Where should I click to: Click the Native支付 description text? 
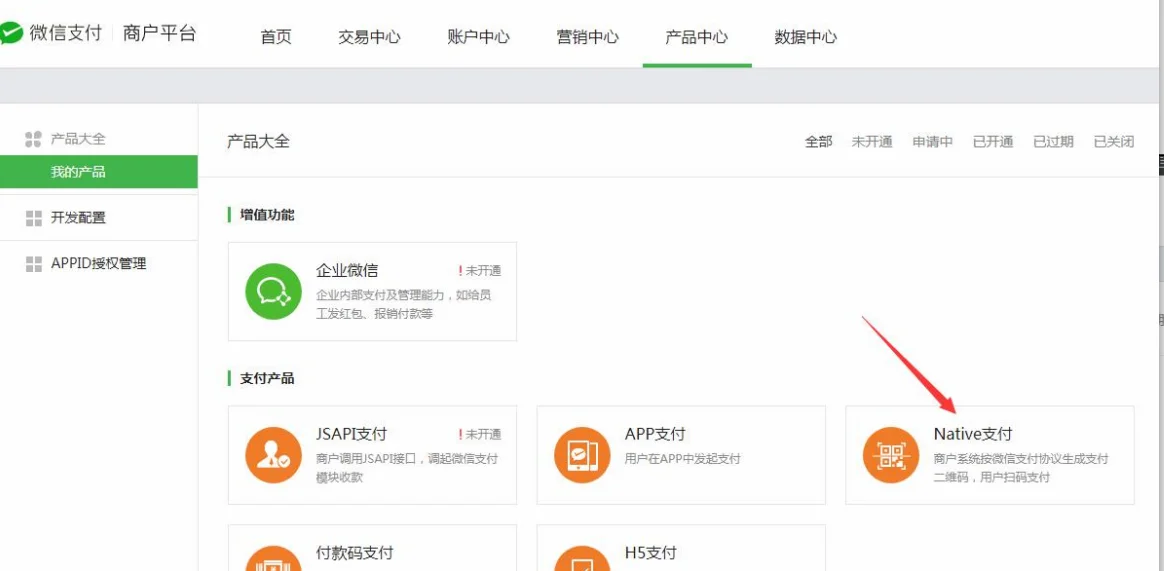point(1021,468)
